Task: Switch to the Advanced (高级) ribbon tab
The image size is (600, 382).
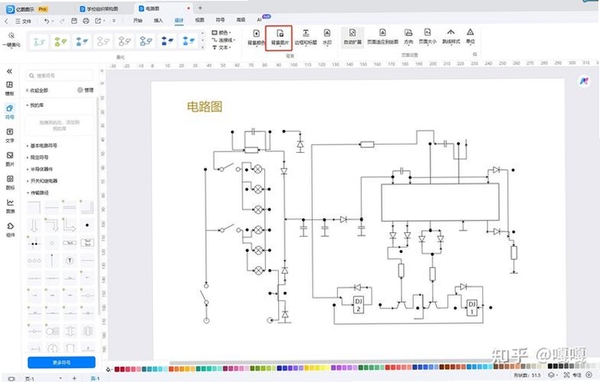Action: 241,20
